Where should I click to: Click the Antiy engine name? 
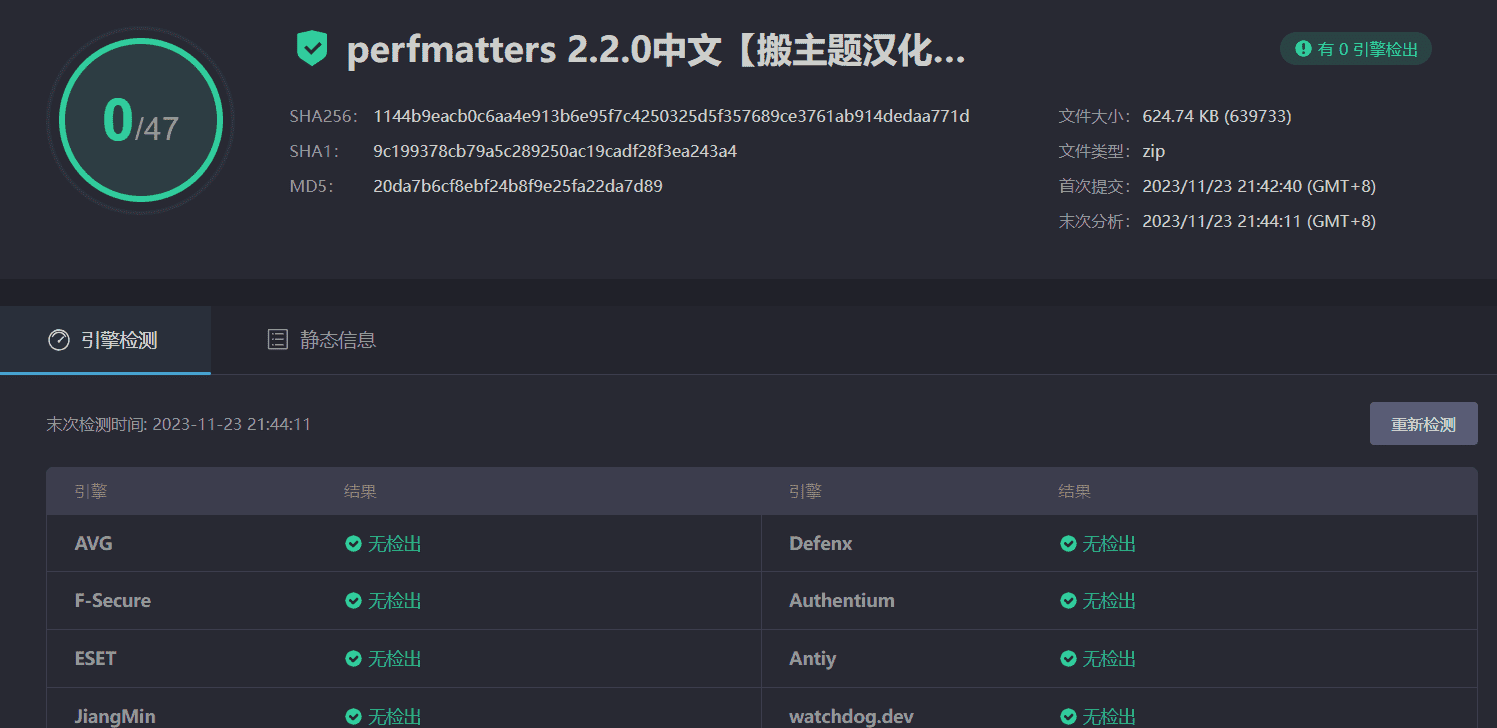coord(813,659)
